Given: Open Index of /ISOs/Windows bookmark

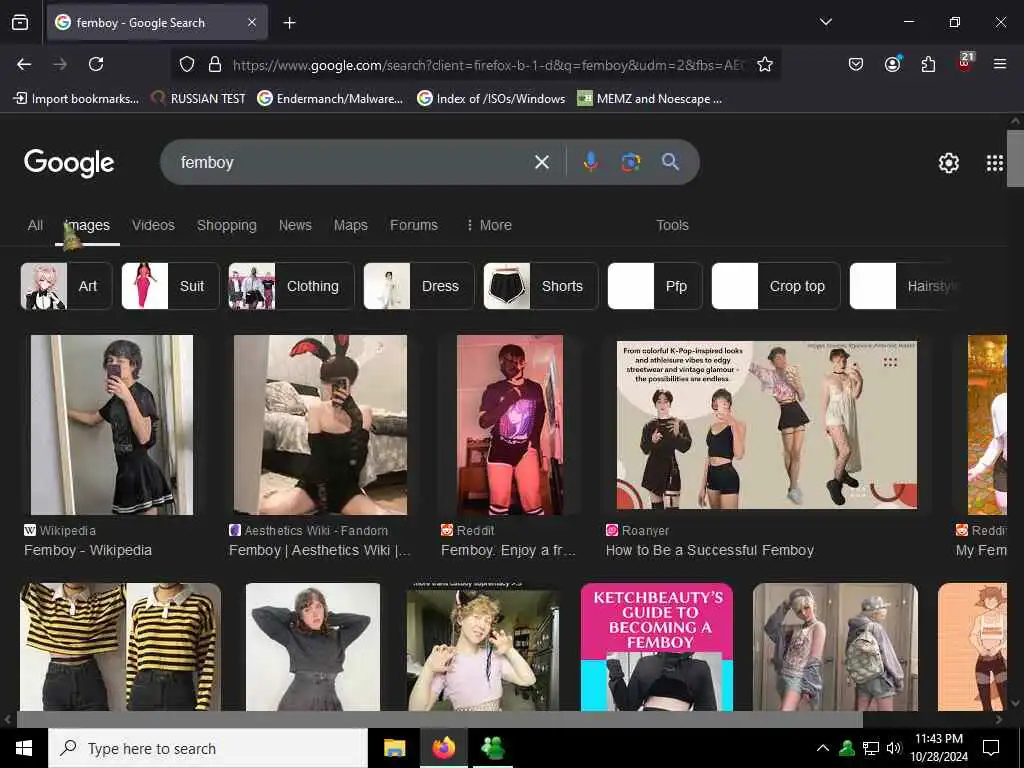Looking at the screenshot, I should 492,99.
